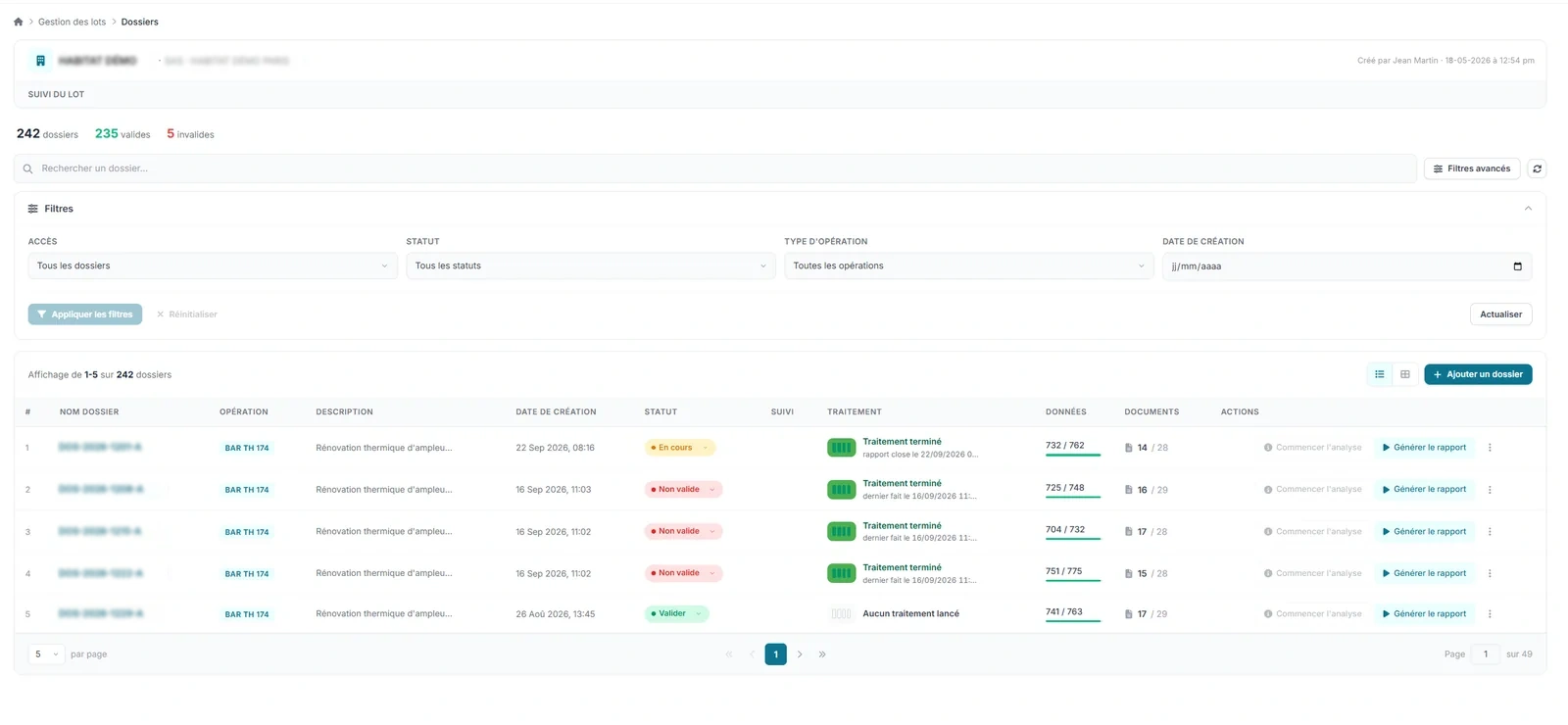Focus the 'Rechercher un dossier' search field

715,169
